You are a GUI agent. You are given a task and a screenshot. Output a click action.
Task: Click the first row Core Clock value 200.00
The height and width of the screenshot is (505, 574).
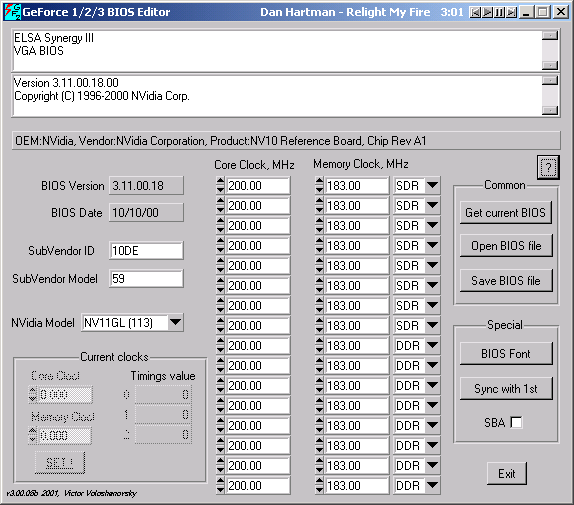[258, 186]
